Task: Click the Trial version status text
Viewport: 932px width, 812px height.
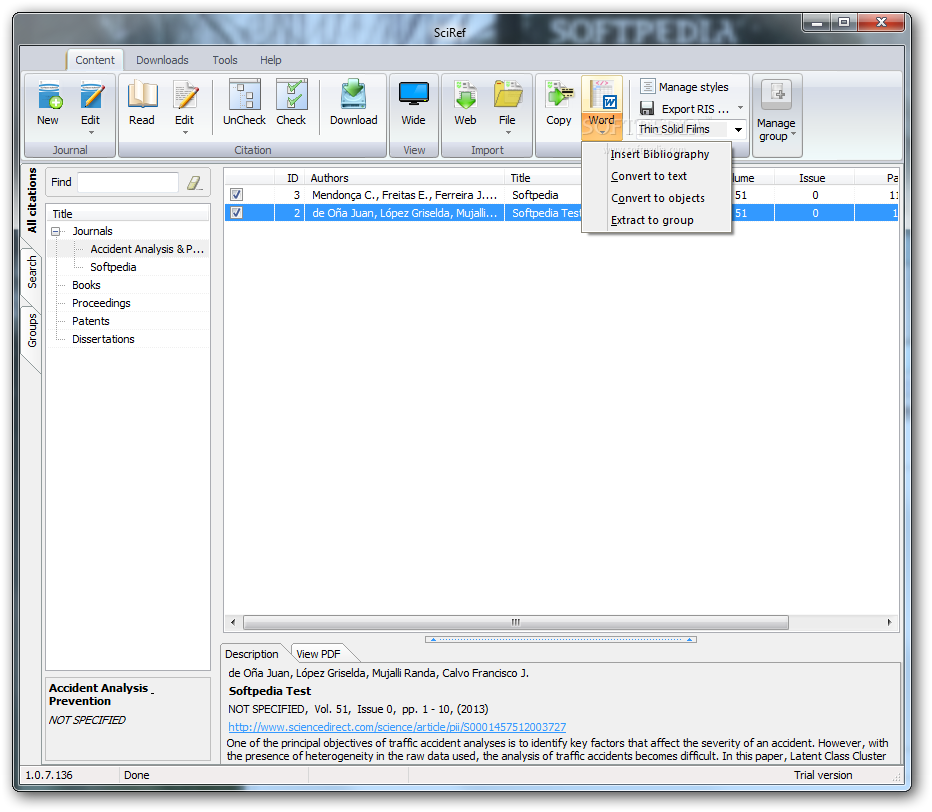Action: pyautogui.click(x=823, y=775)
